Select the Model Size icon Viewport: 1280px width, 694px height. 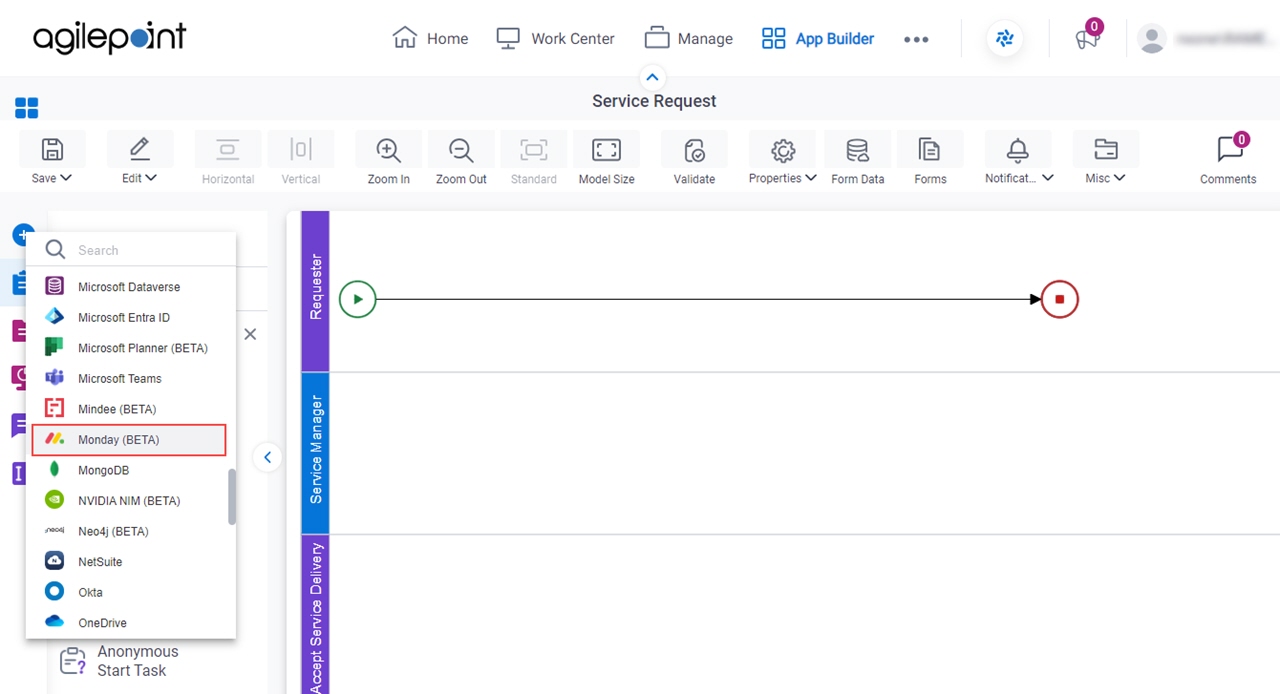click(606, 150)
